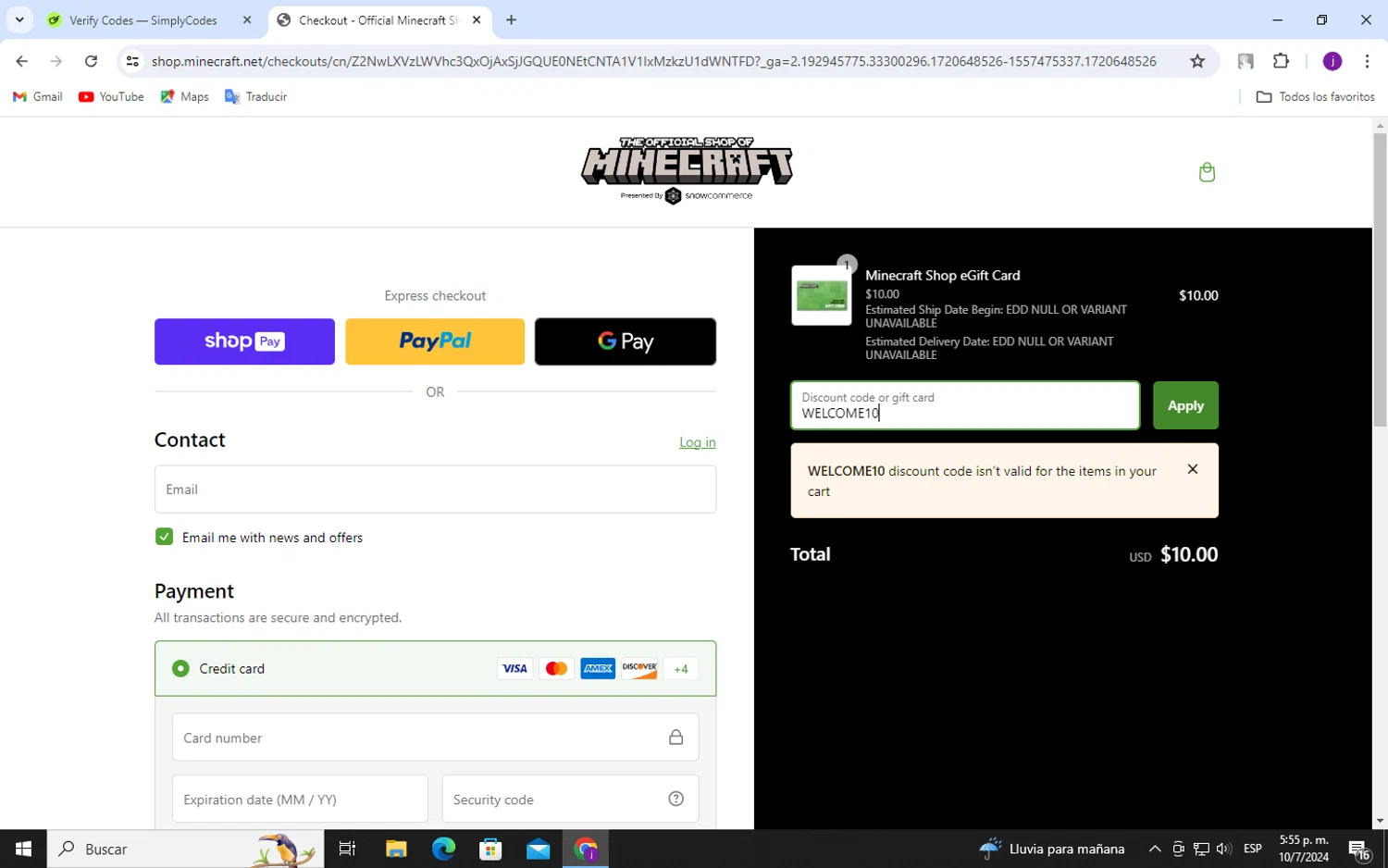Click the Discount code or gift card field
The height and width of the screenshot is (868, 1388).
[x=965, y=405]
